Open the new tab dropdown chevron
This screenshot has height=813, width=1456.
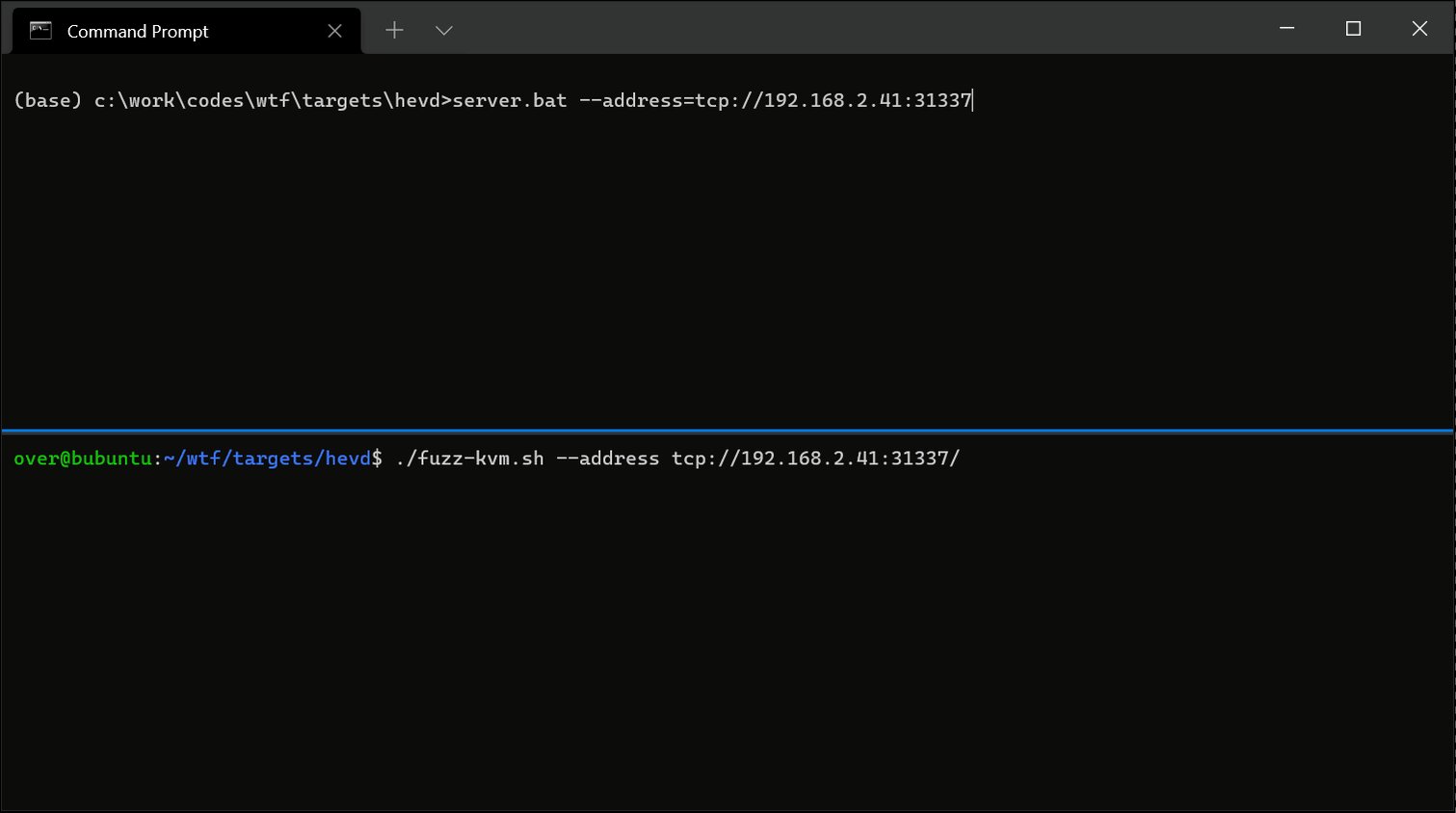pyautogui.click(x=443, y=30)
